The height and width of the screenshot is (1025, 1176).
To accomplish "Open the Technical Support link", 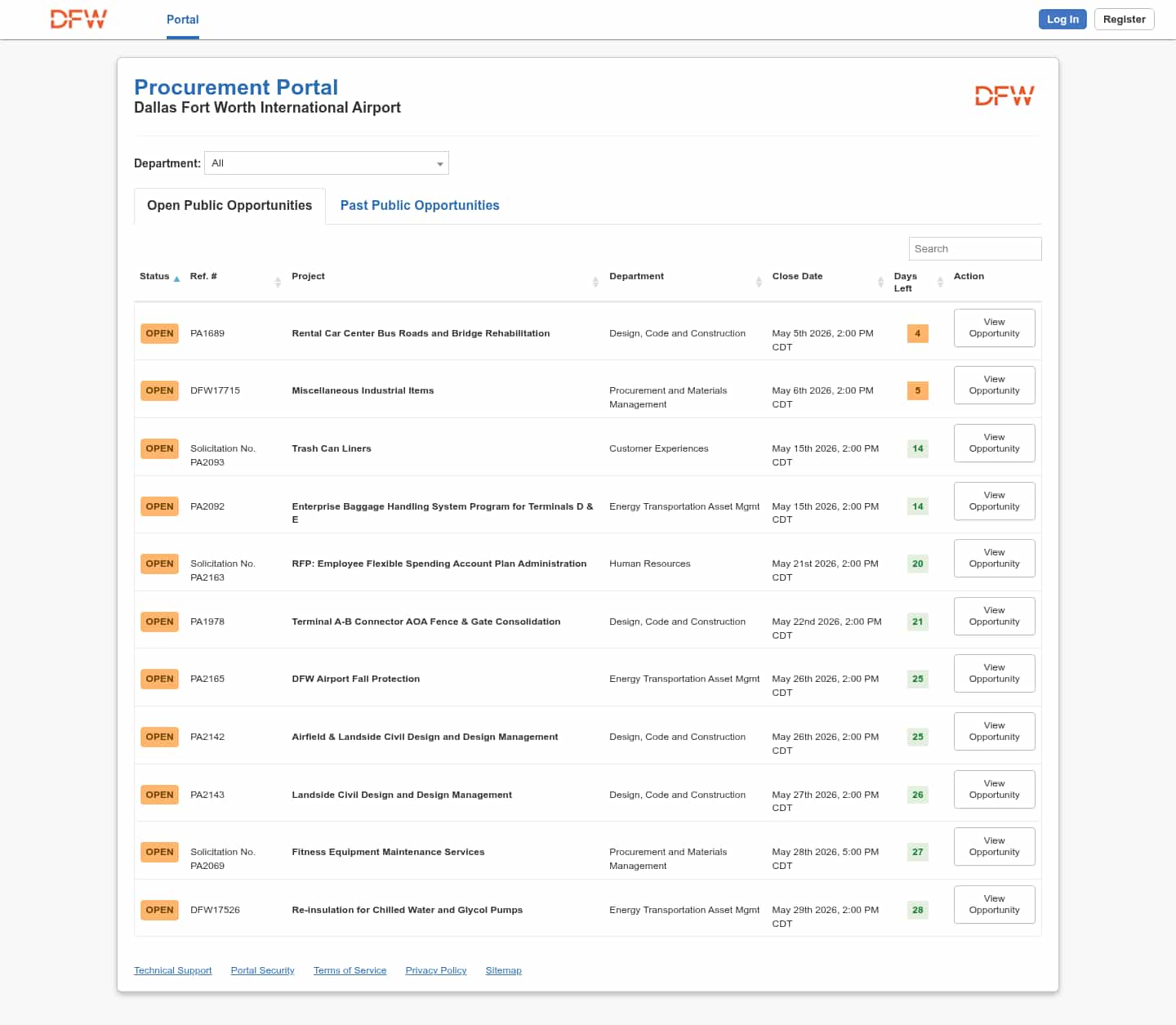I will (x=173, y=970).
